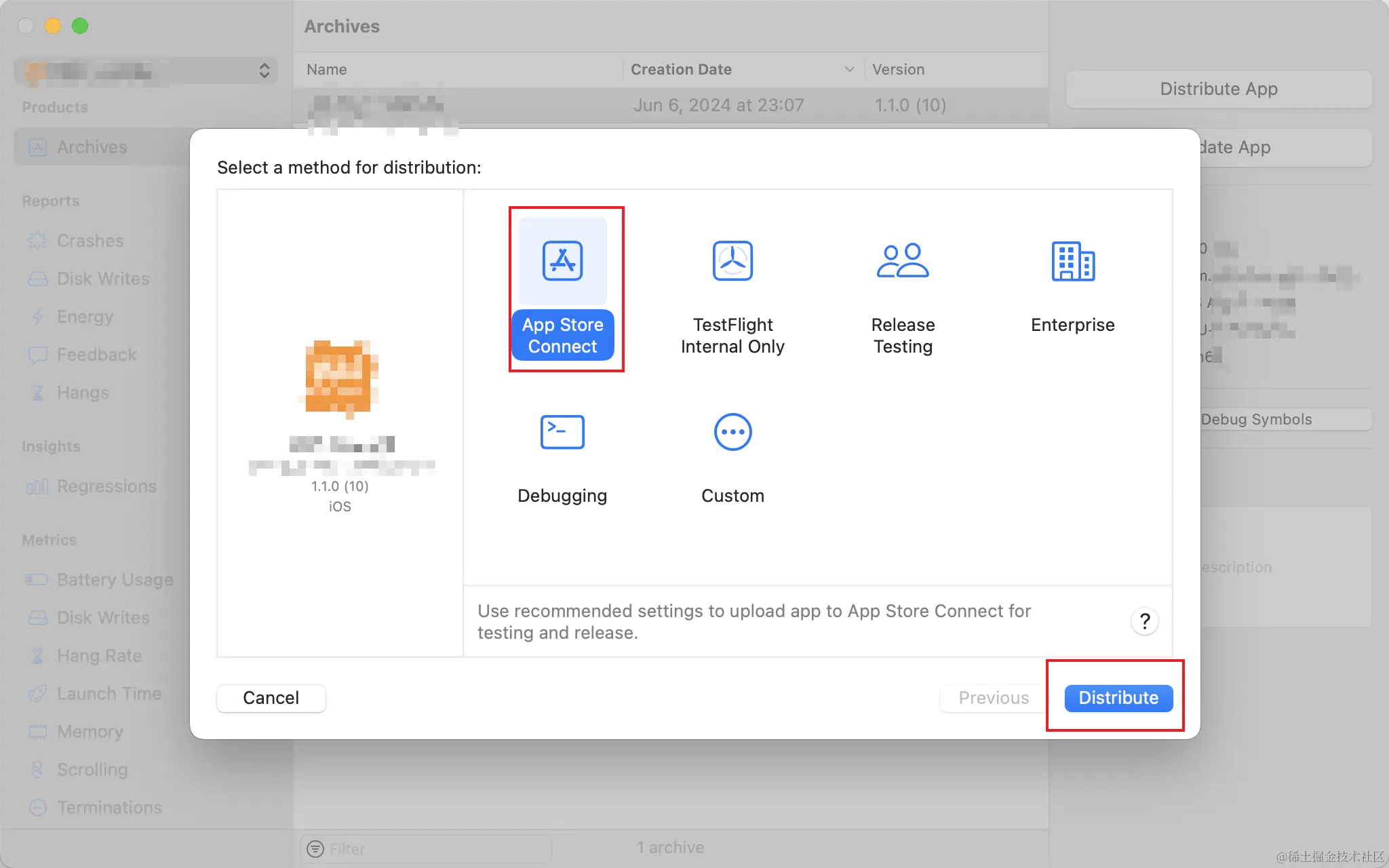Click the Version column header
Screen dimensions: 1389x868
[x=898, y=69]
